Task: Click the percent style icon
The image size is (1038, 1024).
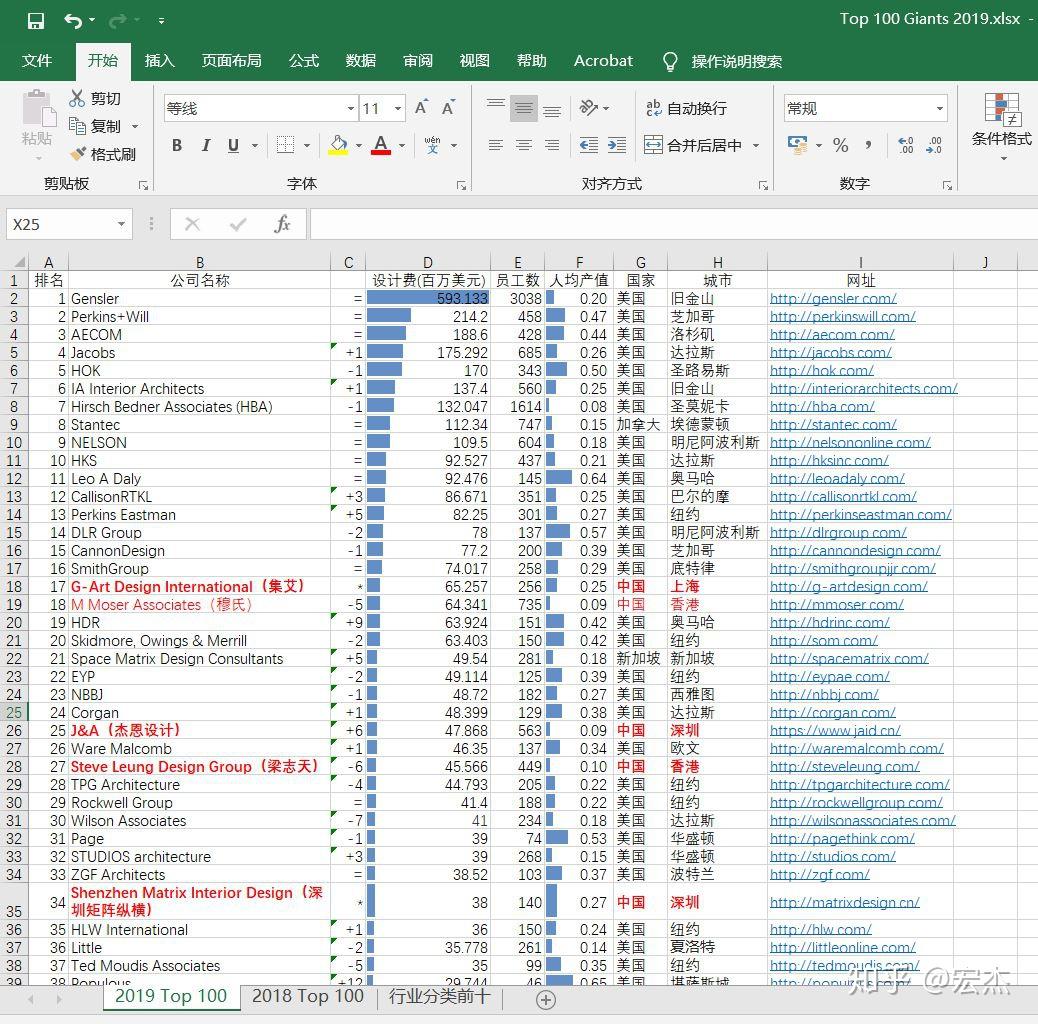Action: point(841,145)
